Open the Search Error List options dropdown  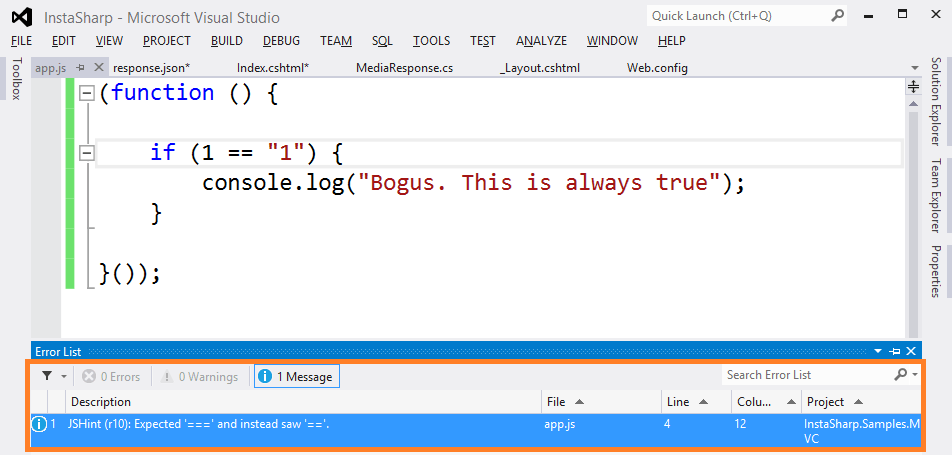[916, 375]
